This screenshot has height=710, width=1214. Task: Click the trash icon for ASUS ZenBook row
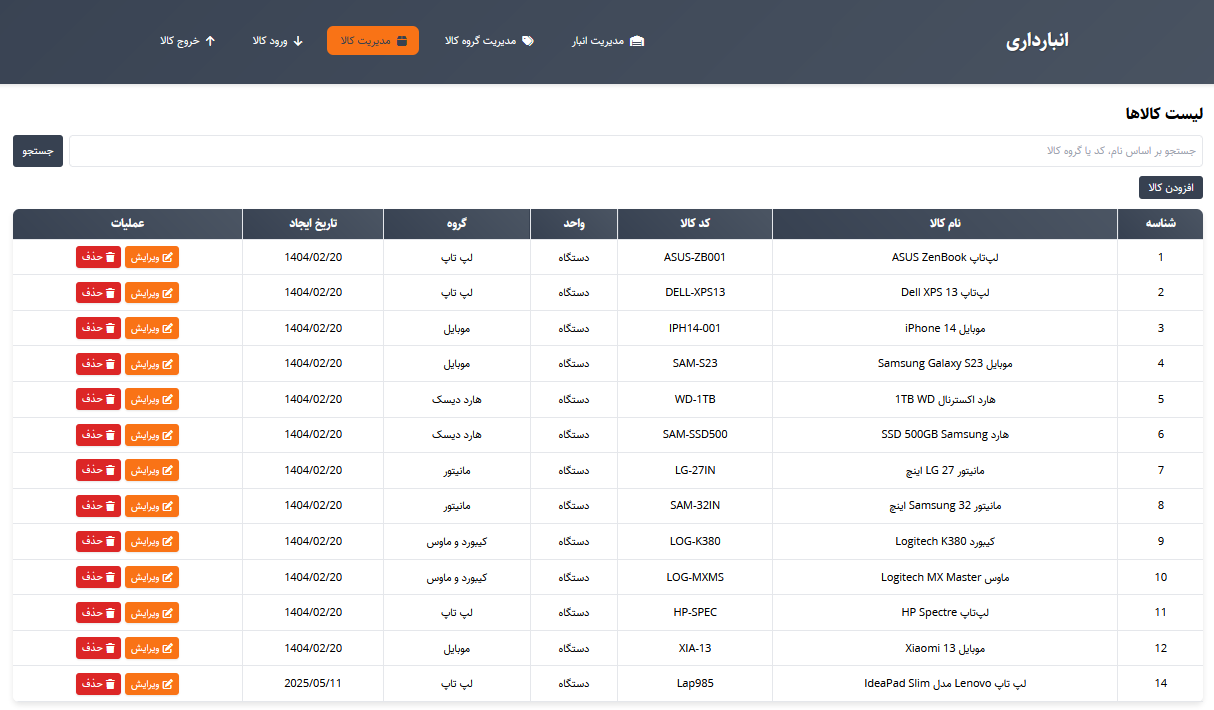pyautogui.click(x=111, y=257)
